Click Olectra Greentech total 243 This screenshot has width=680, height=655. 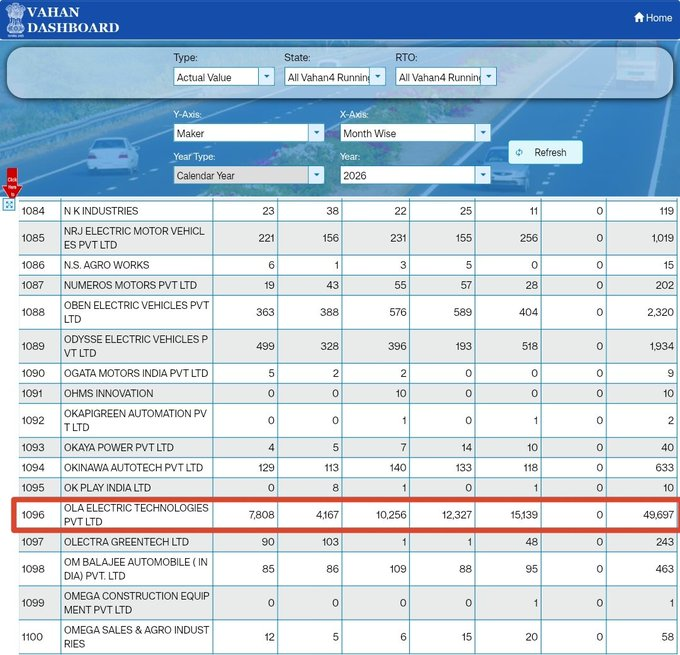[x=665, y=542]
